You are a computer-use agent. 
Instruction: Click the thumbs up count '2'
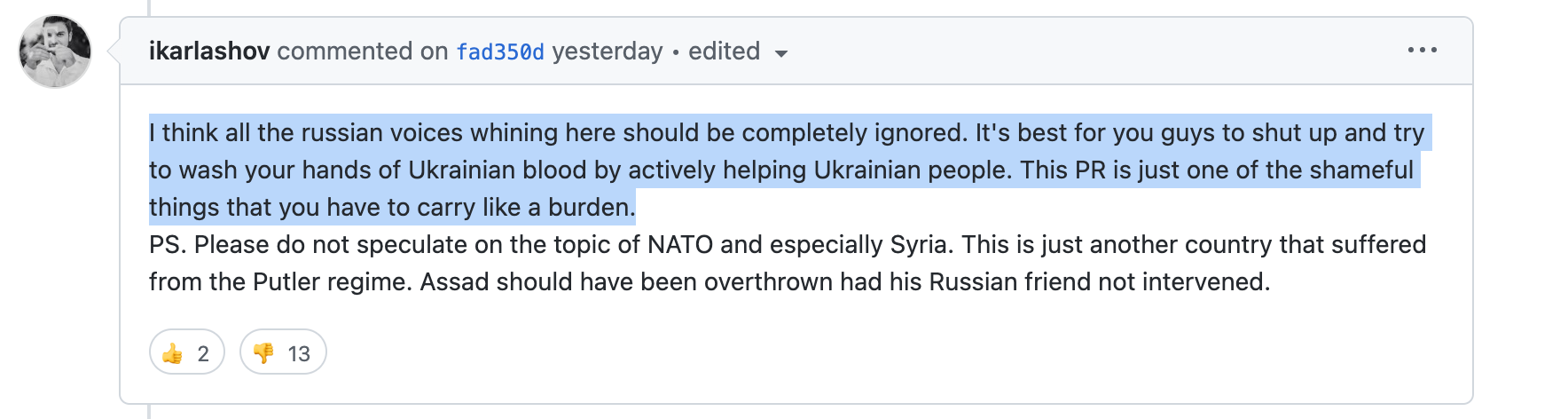(x=203, y=354)
